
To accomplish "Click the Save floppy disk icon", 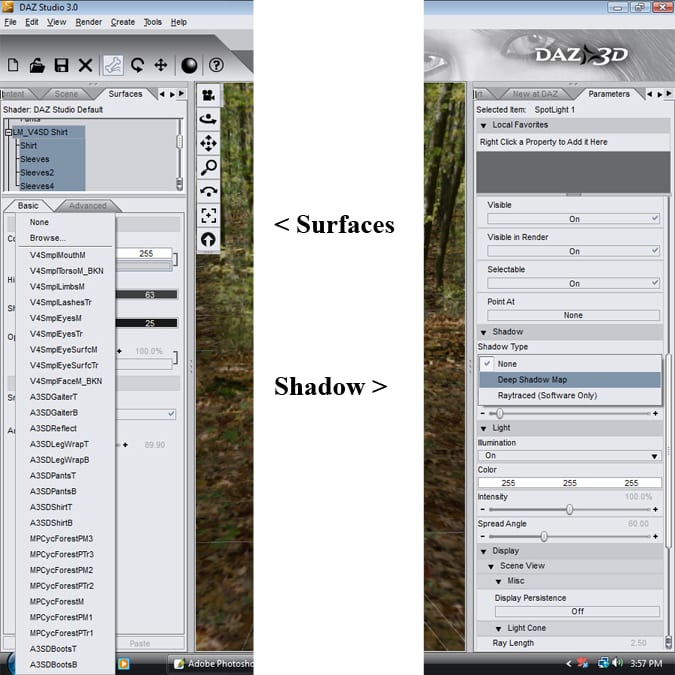I will coord(61,65).
